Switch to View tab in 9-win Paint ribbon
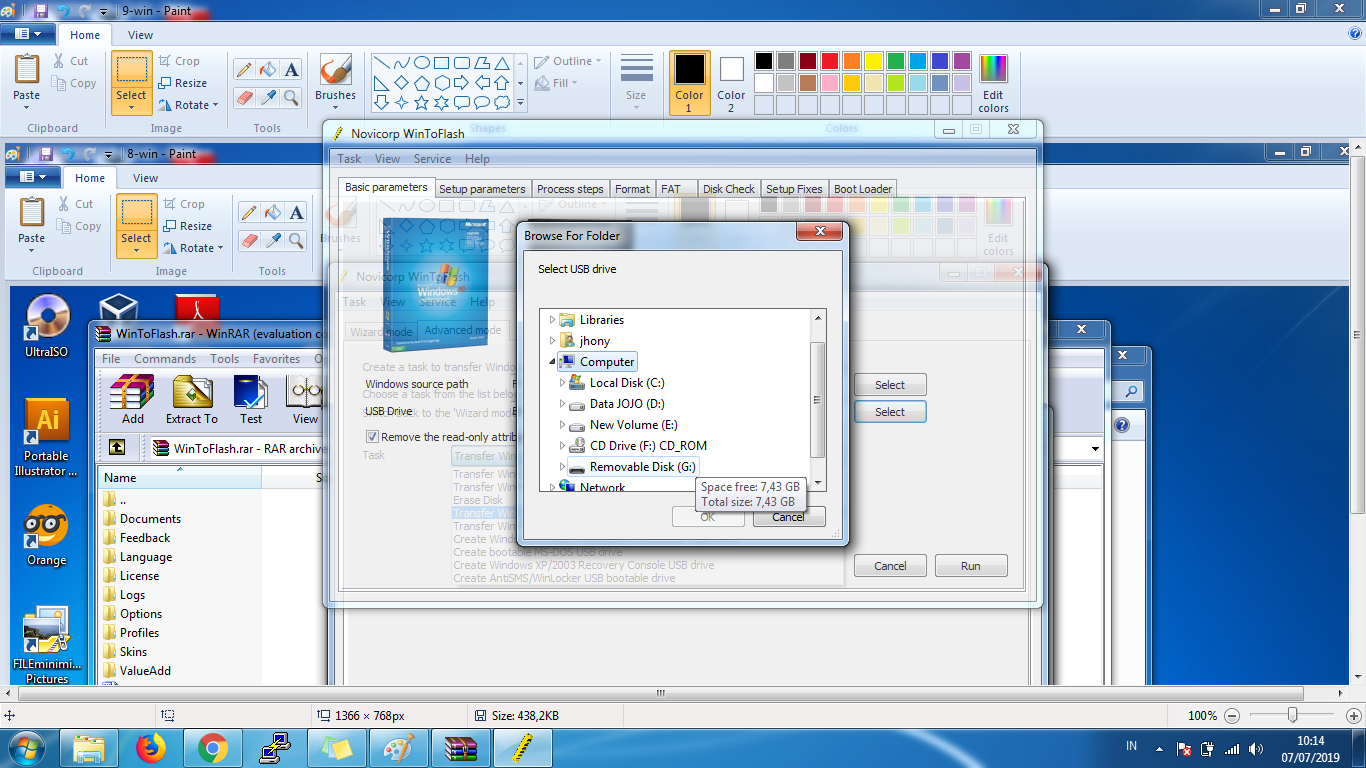Viewport: 1366px width, 768px height. pos(141,35)
